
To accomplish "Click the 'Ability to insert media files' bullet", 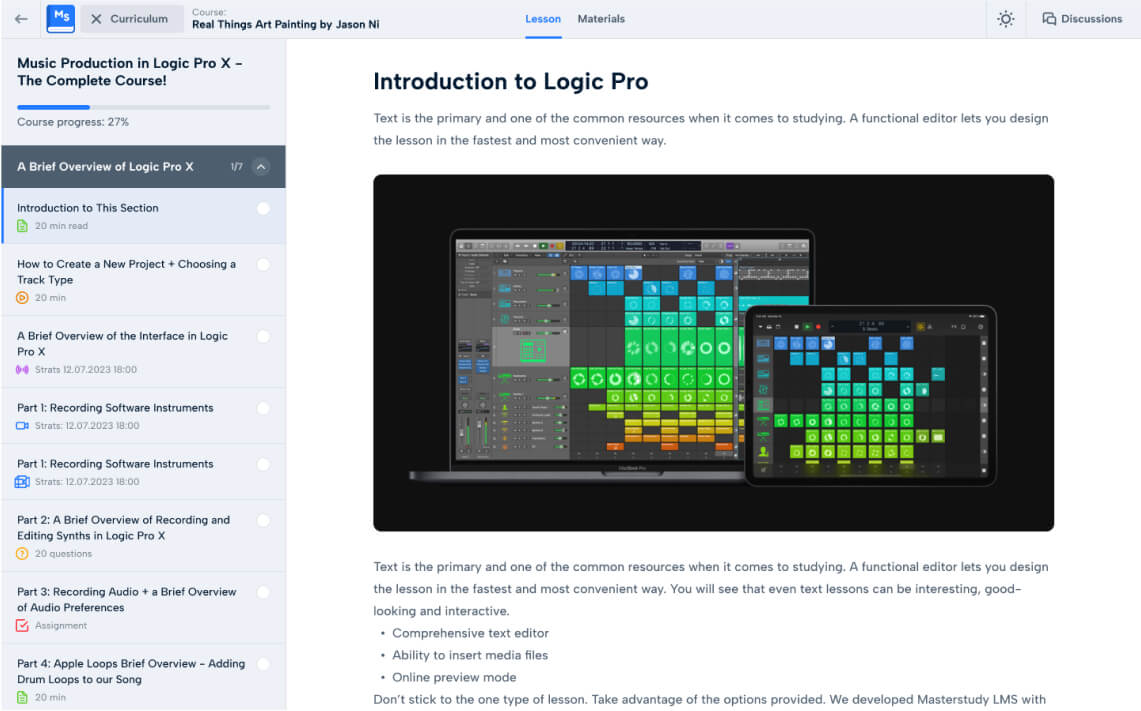I will [x=469, y=655].
